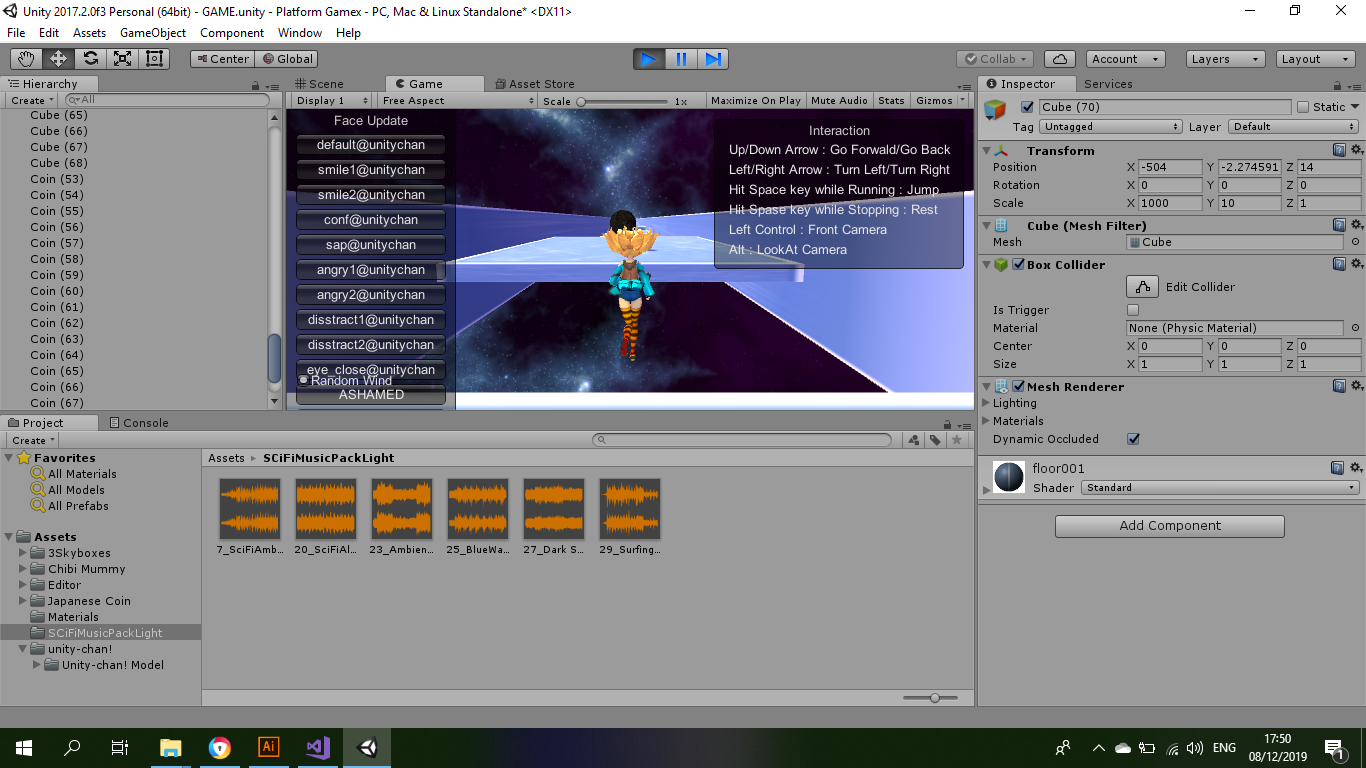Open floor001 material settings gear

click(x=1356, y=467)
